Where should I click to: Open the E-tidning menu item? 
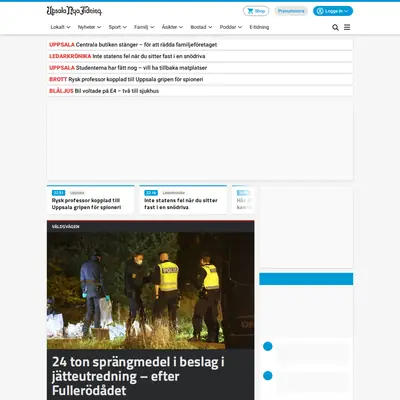[x=259, y=27]
